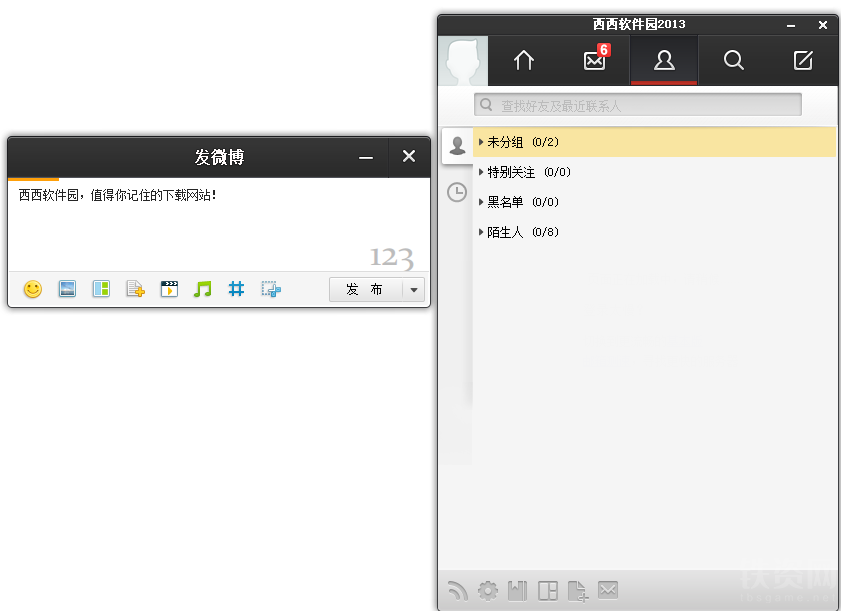Open the search magnifier icon in top bar
The width and height of the screenshot is (841, 611).
pyautogui.click(x=733, y=60)
